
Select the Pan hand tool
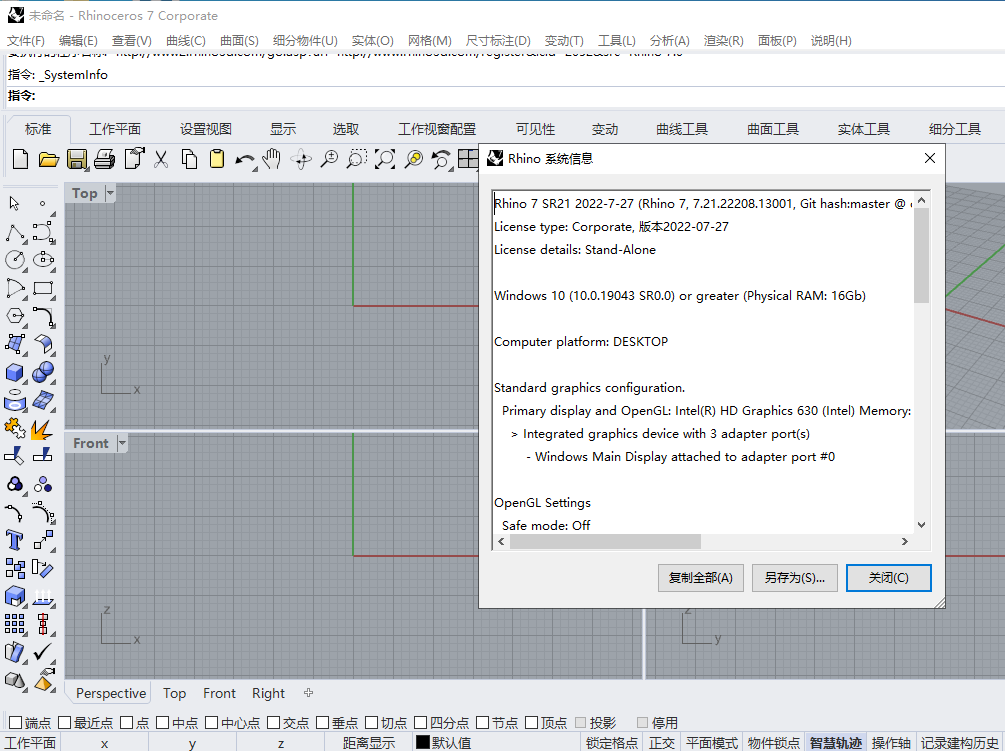point(272,159)
